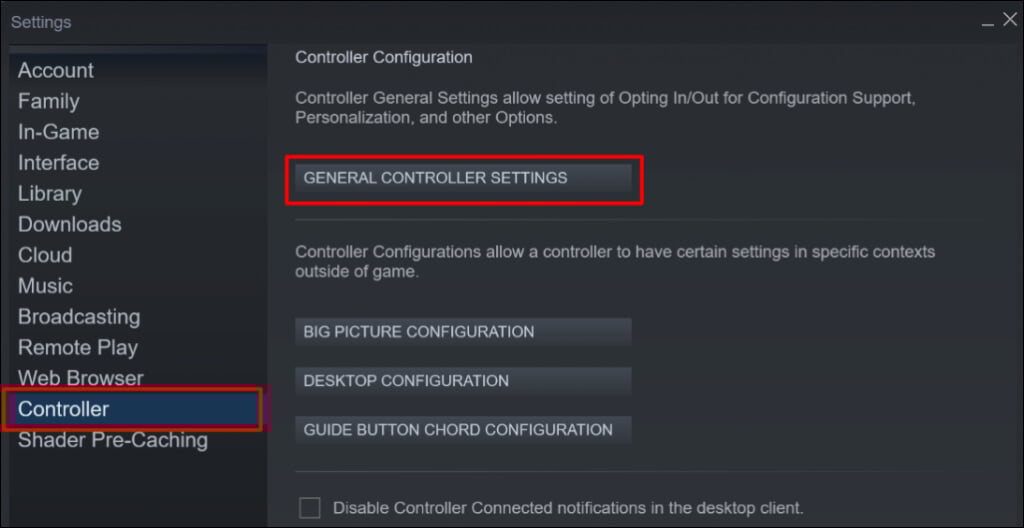Image resolution: width=1024 pixels, height=528 pixels.
Task: Select Family in the settings sidebar
Action: [48, 102]
